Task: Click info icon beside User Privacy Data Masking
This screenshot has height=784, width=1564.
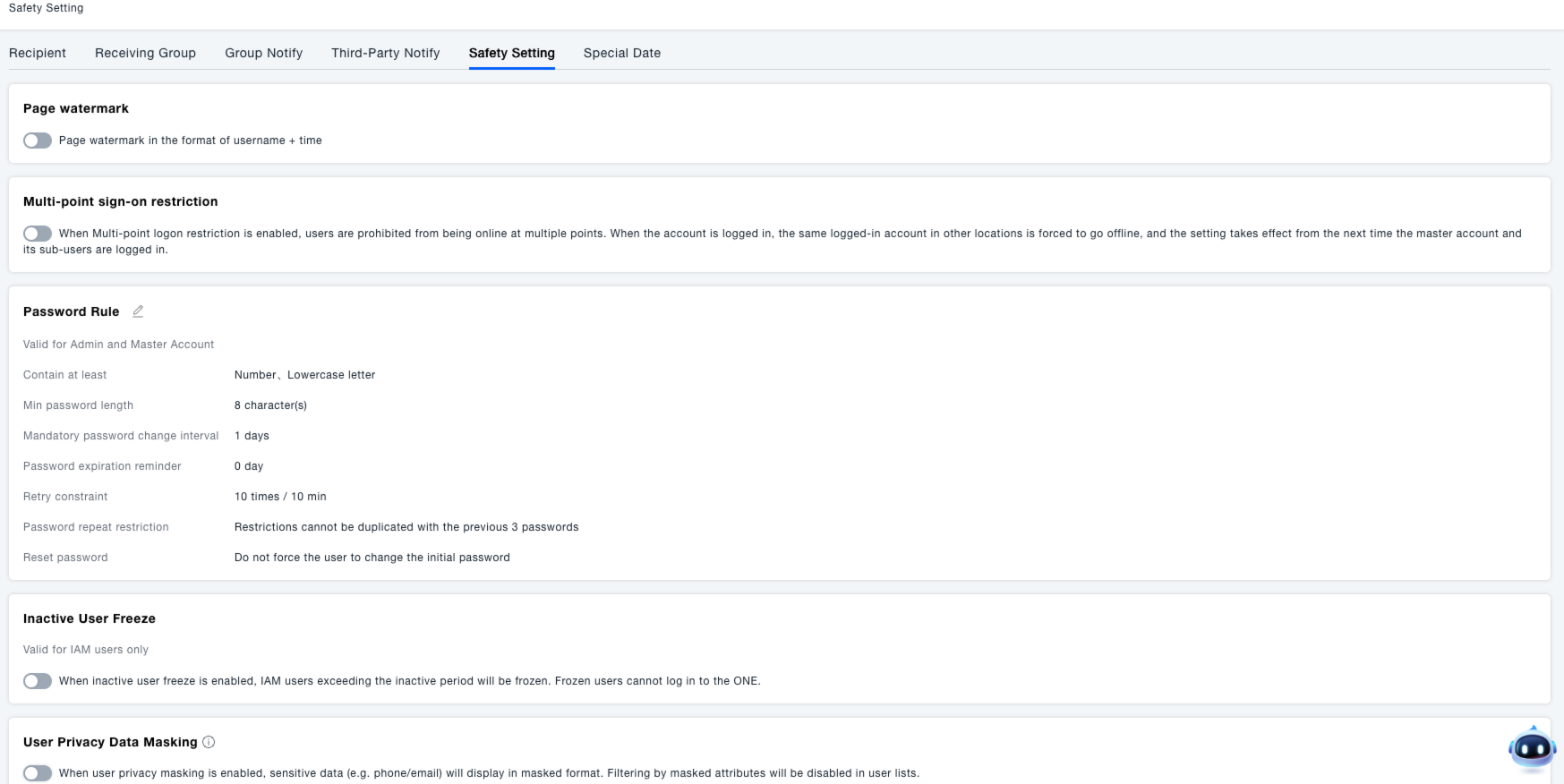Action: 209,742
